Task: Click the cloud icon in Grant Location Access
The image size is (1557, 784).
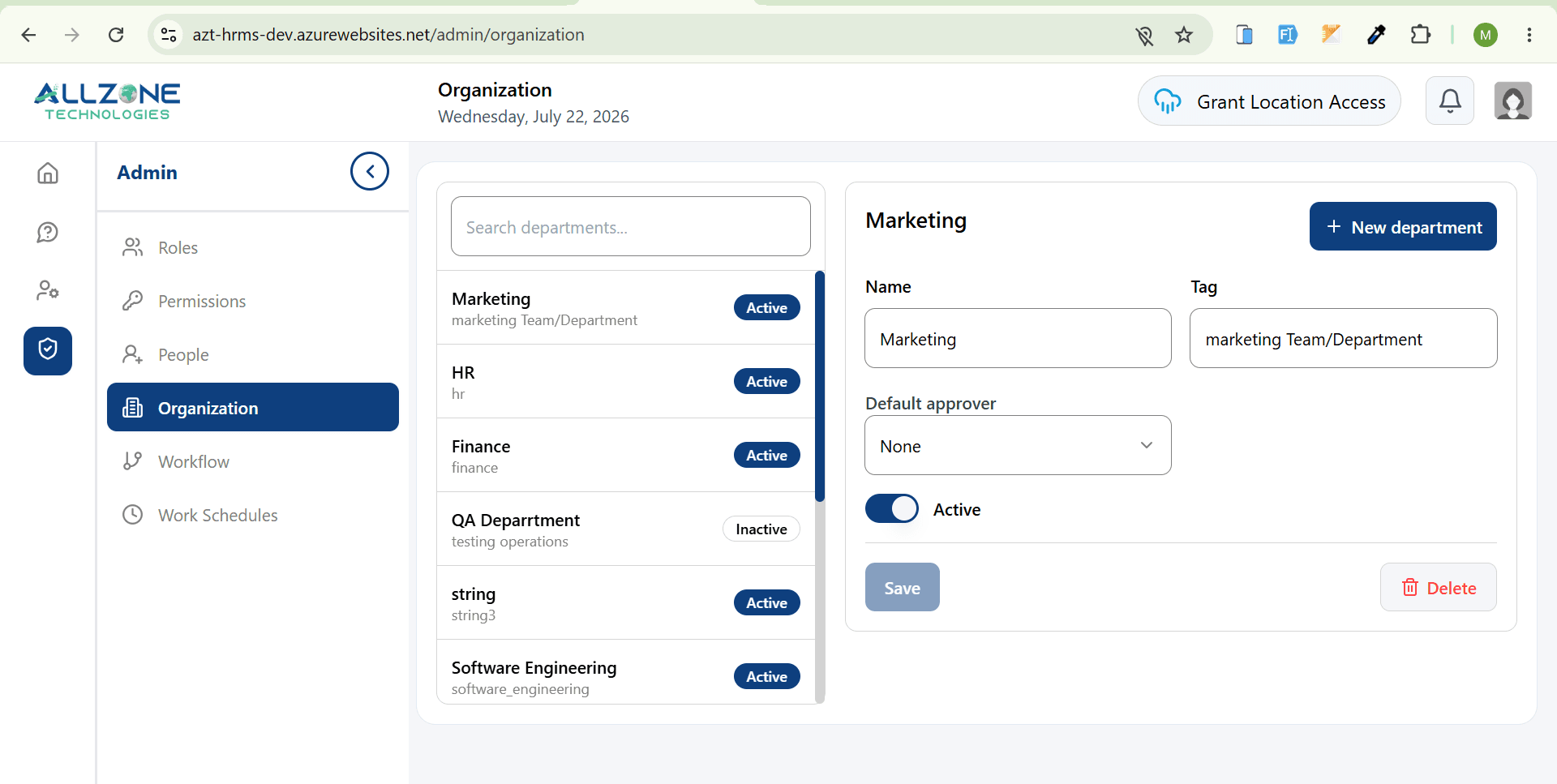Action: [1168, 101]
